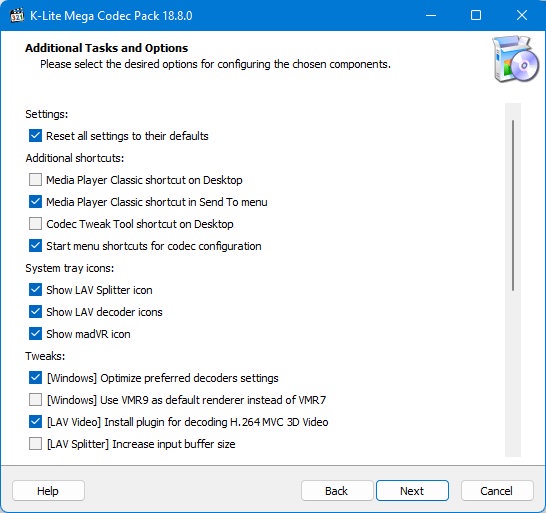
Task: Minimize the installer window
Action: pyautogui.click(x=431, y=15)
